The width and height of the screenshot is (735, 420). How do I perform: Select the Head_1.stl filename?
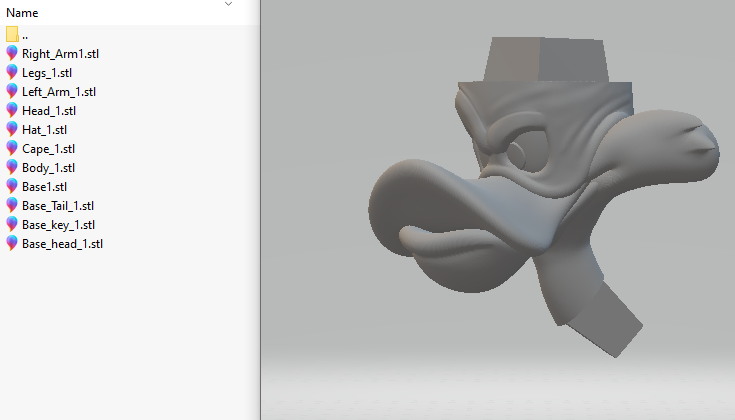(x=49, y=110)
